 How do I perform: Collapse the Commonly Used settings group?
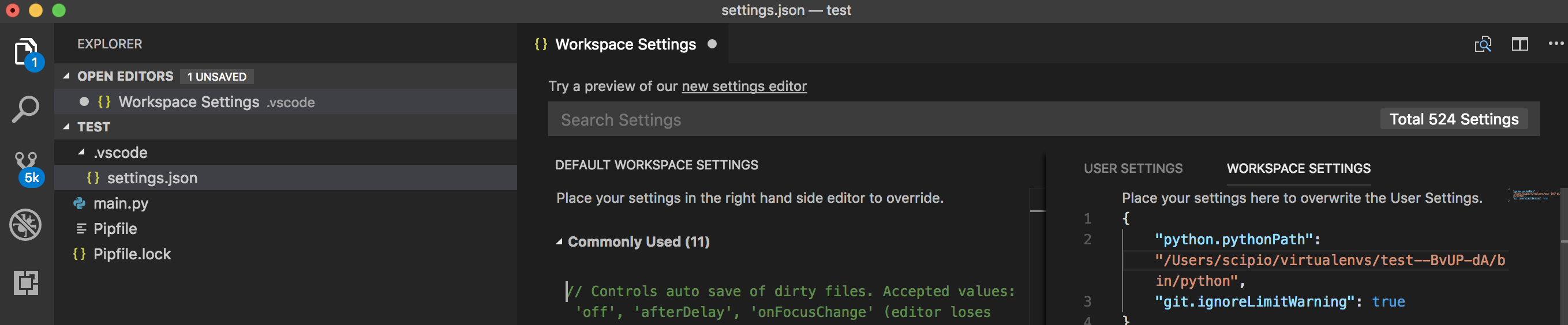pos(559,242)
